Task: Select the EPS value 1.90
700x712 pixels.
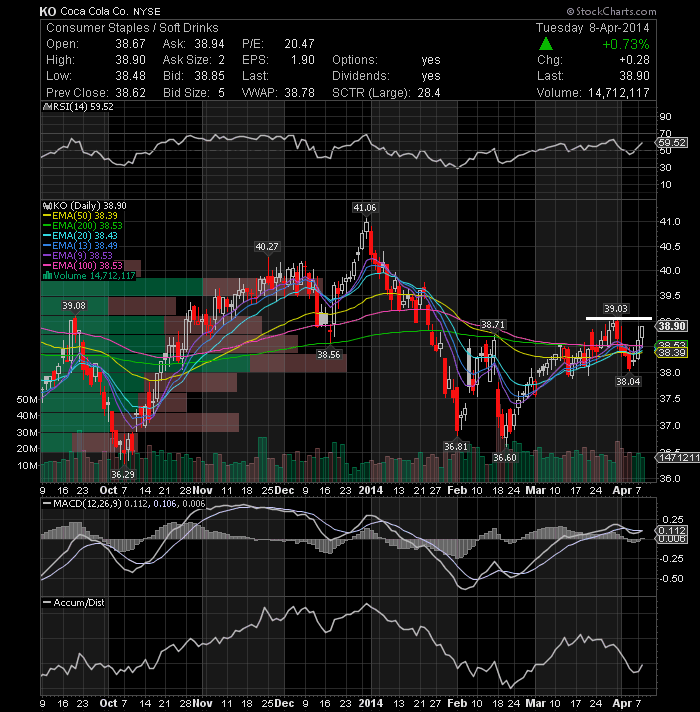Action: (x=303, y=60)
